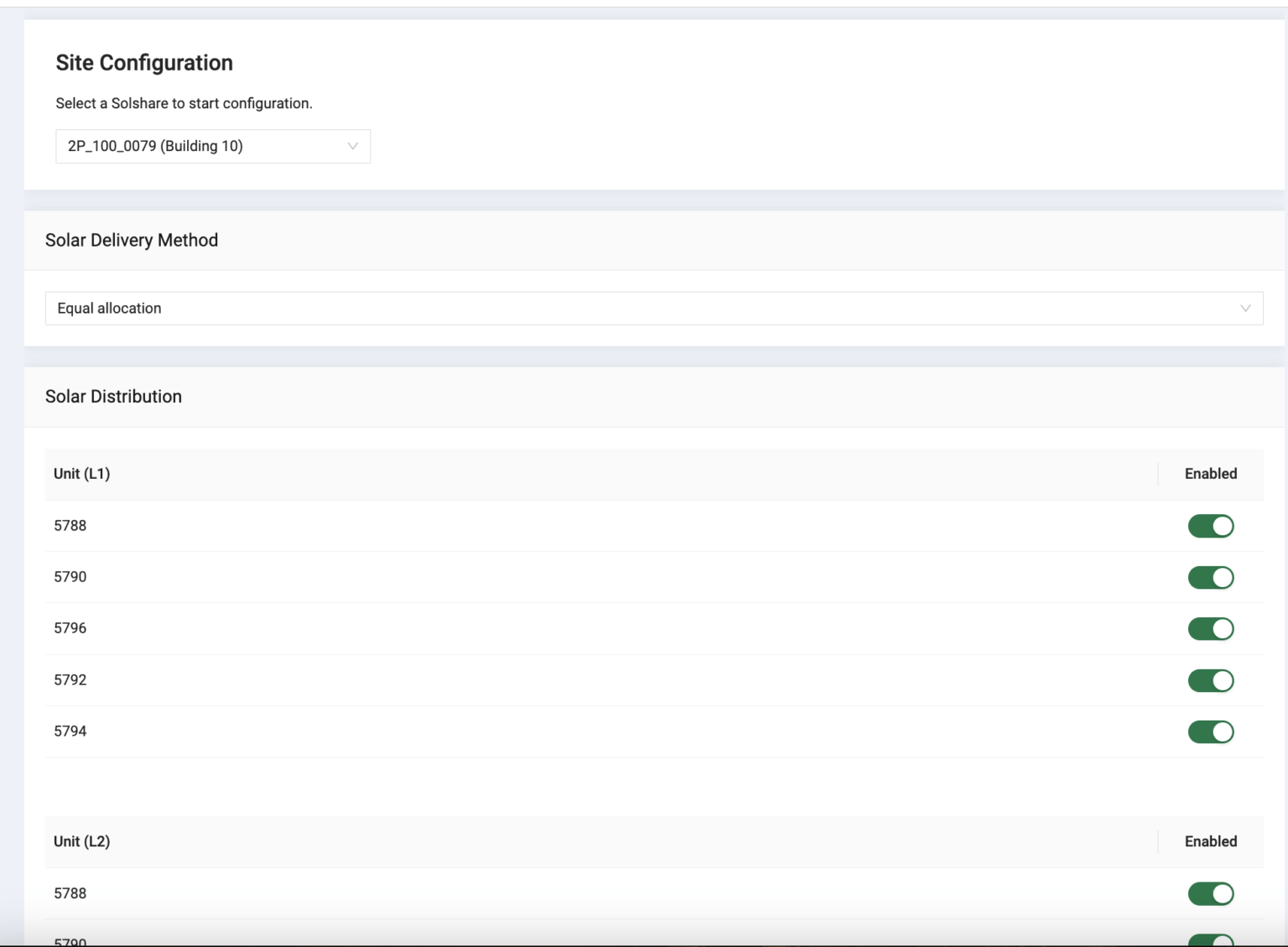Click the Enabled column header in L2 table
Image resolution: width=1288 pixels, height=947 pixels.
(1210, 841)
